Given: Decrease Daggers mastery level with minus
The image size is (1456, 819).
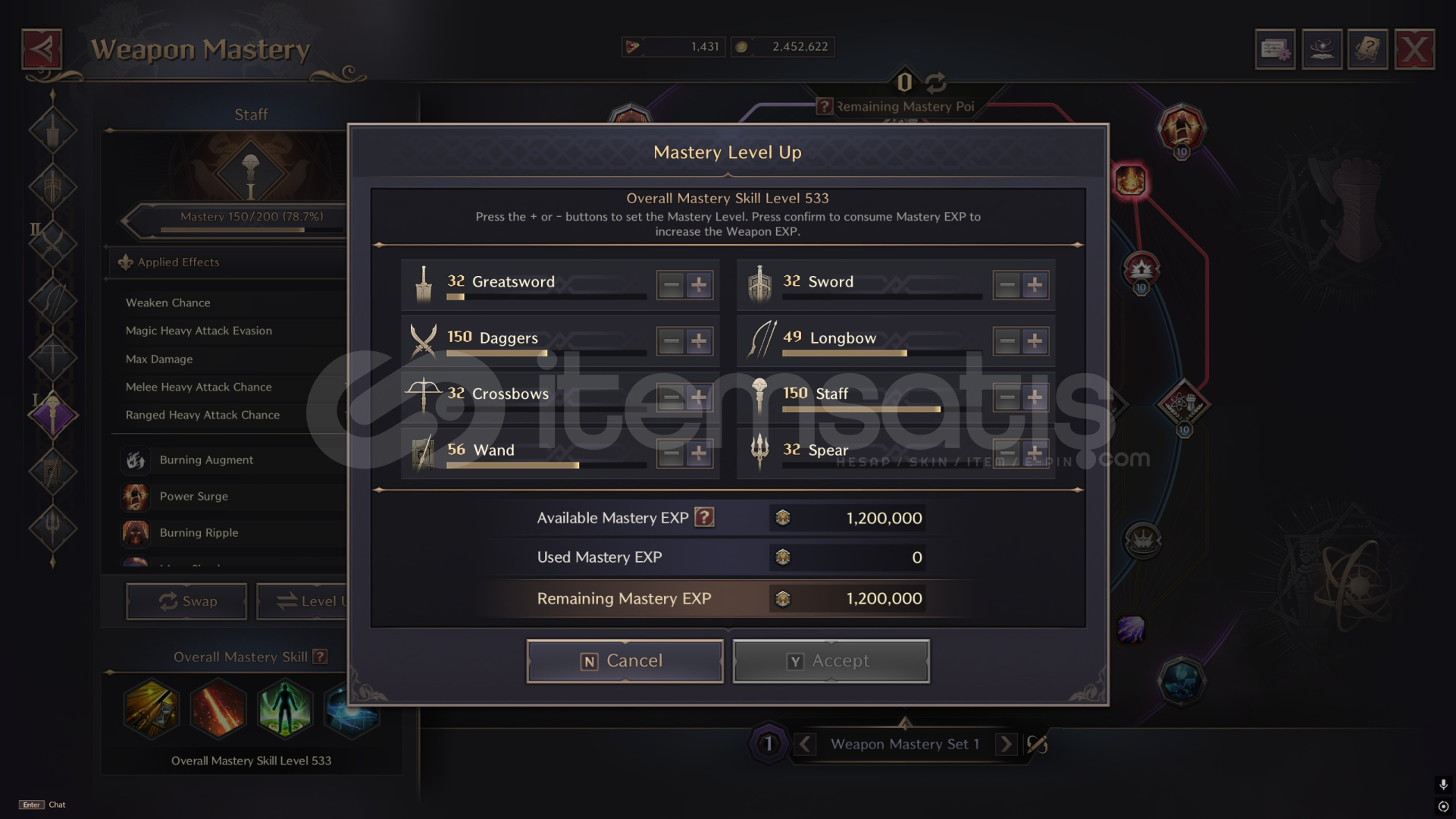Looking at the screenshot, I should point(671,341).
